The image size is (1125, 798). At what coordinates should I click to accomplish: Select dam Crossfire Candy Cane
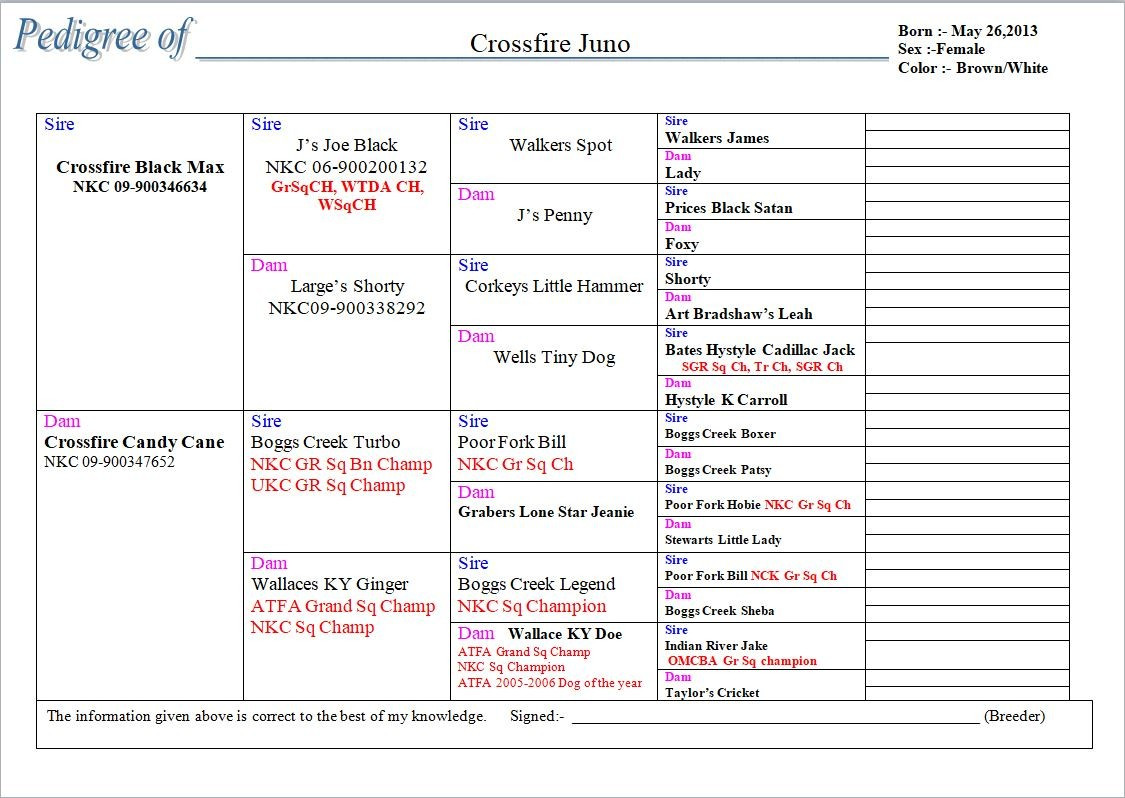tap(134, 442)
